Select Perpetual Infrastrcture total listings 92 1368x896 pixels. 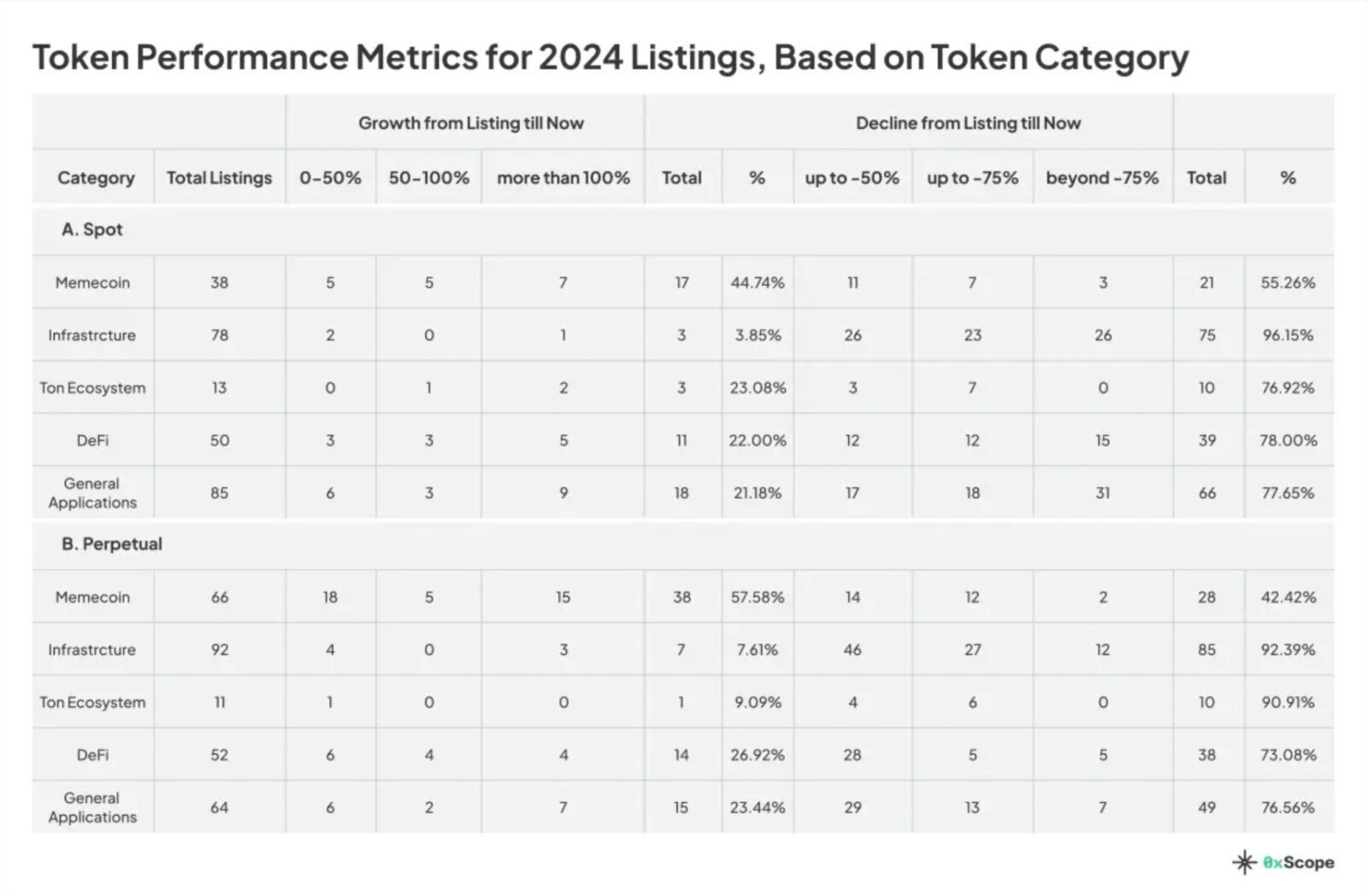point(220,650)
